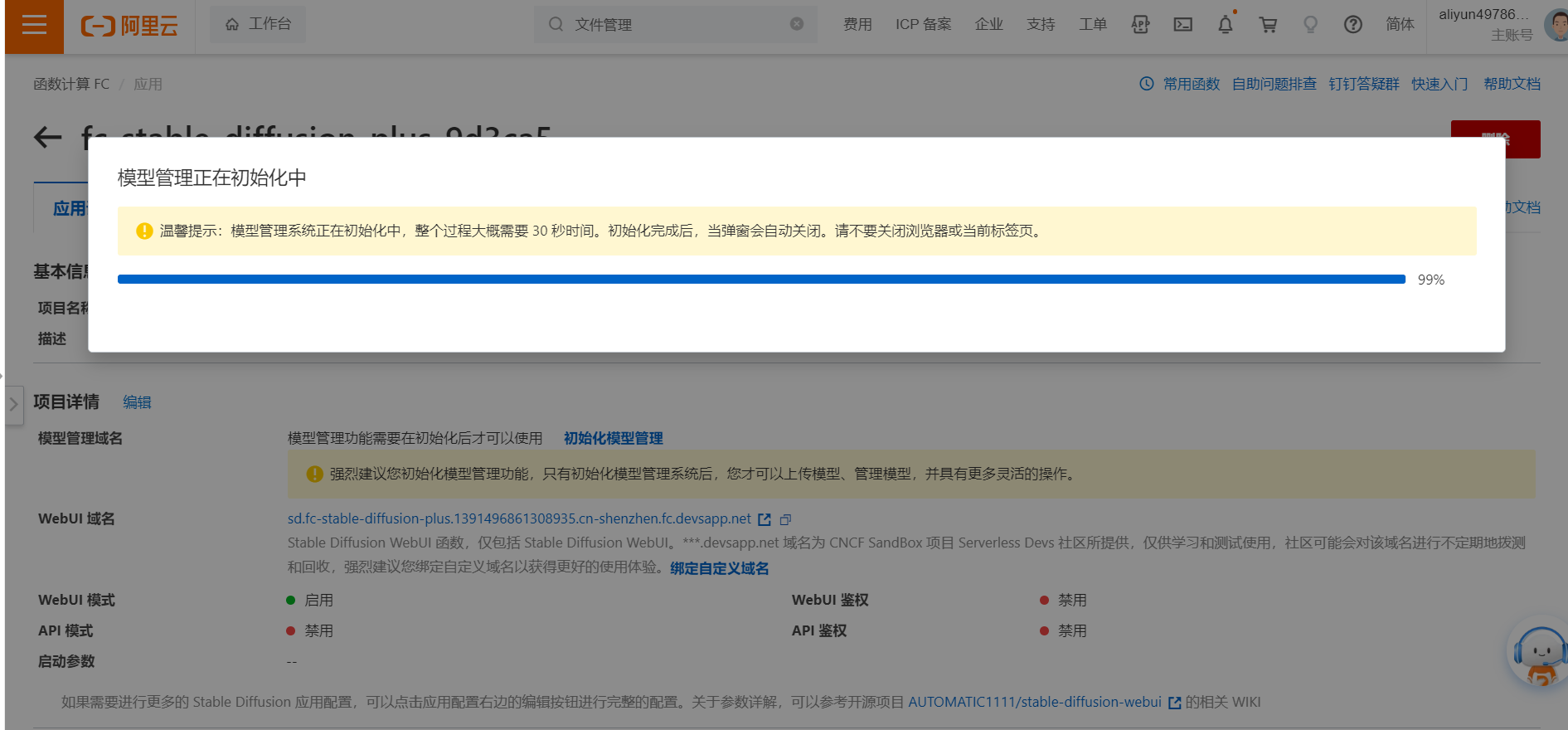Go to 函数计算 FC breadcrumb

[71, 84]
